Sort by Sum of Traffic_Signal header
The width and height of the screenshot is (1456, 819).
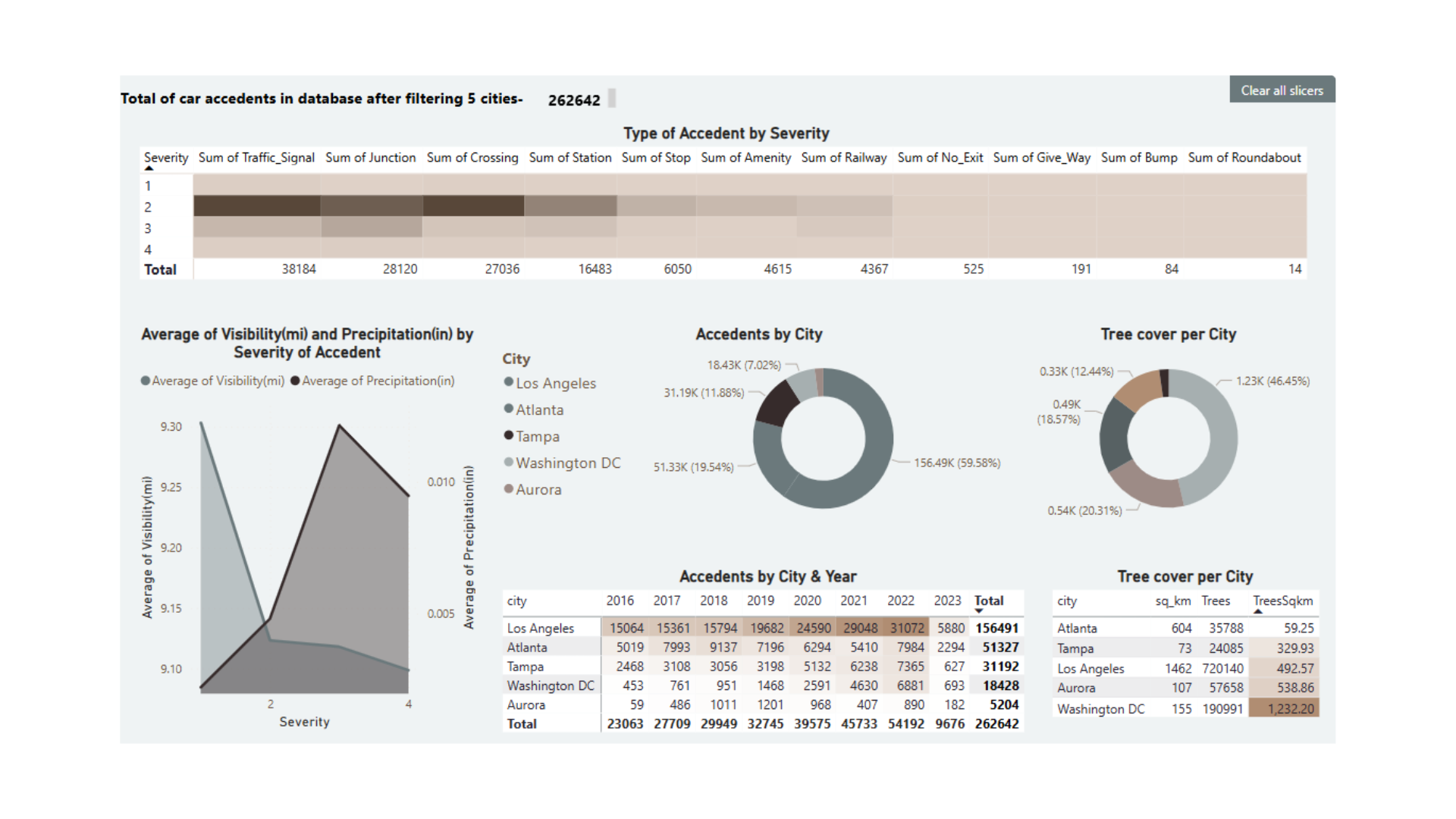pyautogui.click(x=256, y=158)
